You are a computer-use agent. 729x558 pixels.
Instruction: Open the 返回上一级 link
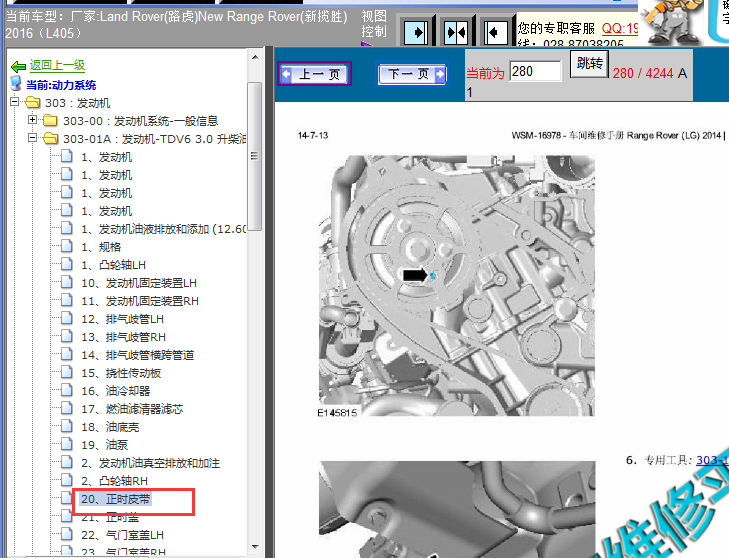coord(57,65)
